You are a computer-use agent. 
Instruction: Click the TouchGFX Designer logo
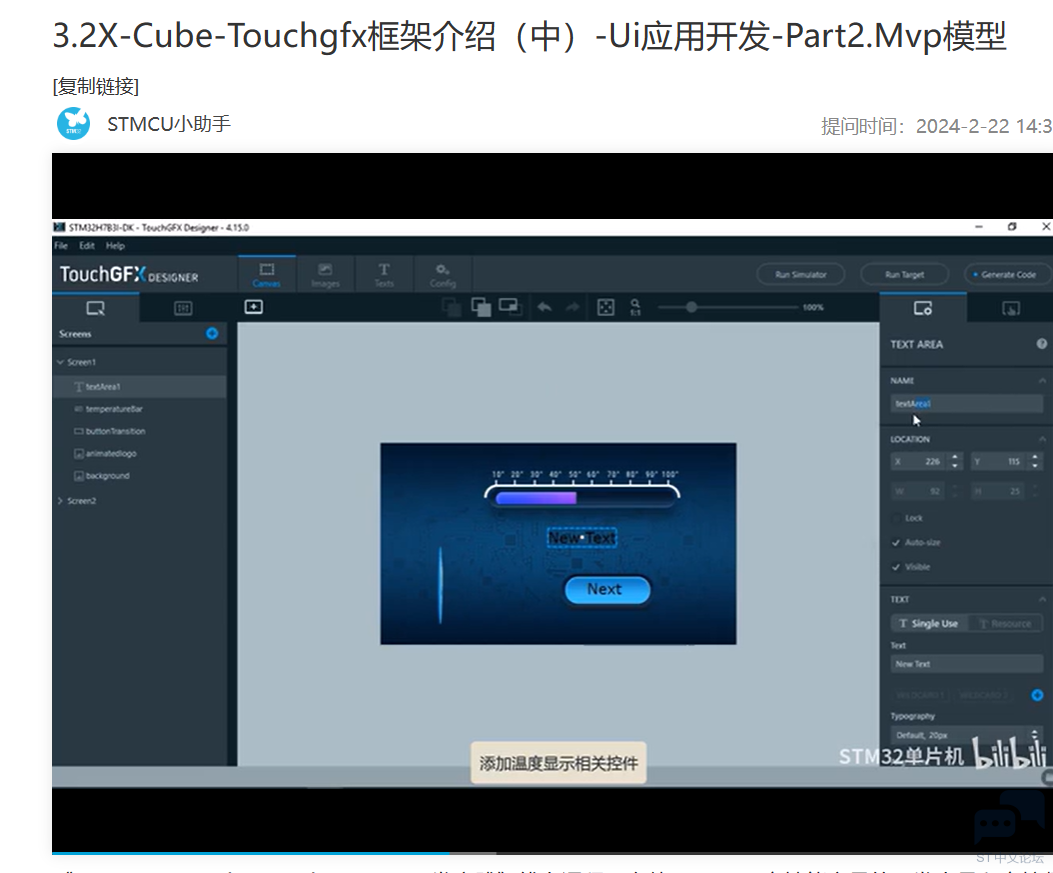click(x=129, y=275)
